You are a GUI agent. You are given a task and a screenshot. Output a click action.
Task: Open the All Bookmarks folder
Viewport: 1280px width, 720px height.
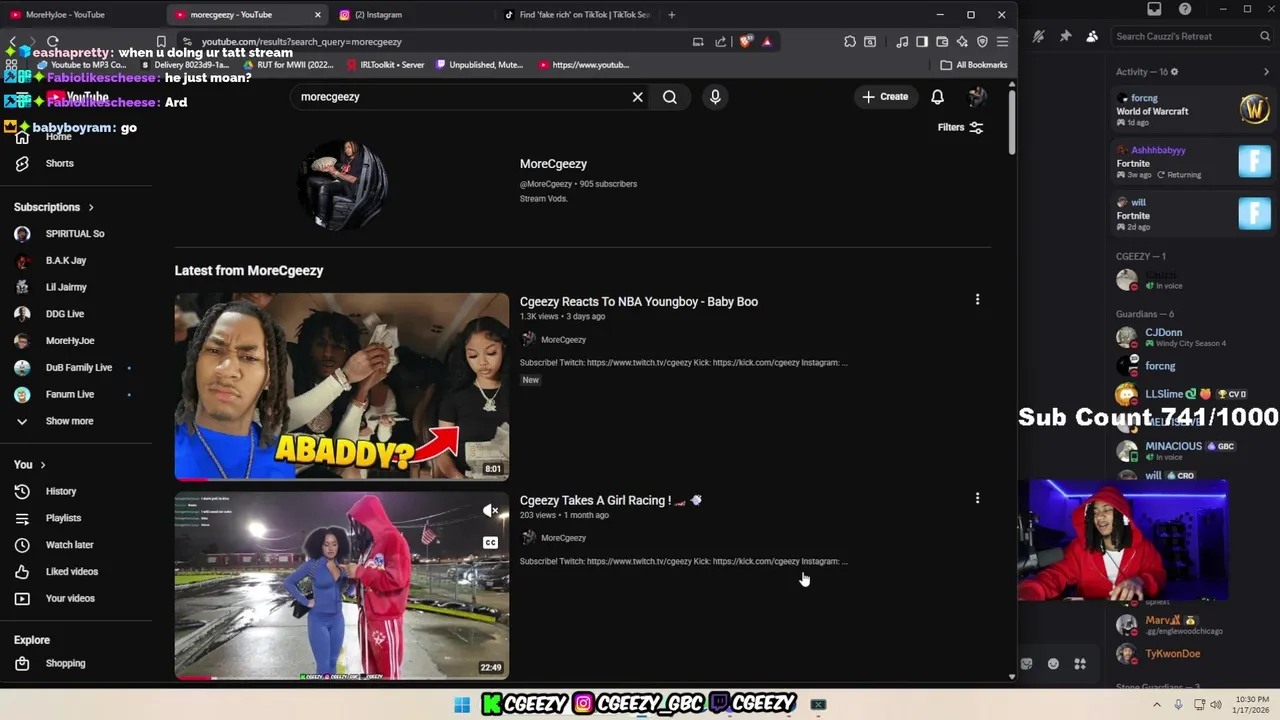coord(974,65)
